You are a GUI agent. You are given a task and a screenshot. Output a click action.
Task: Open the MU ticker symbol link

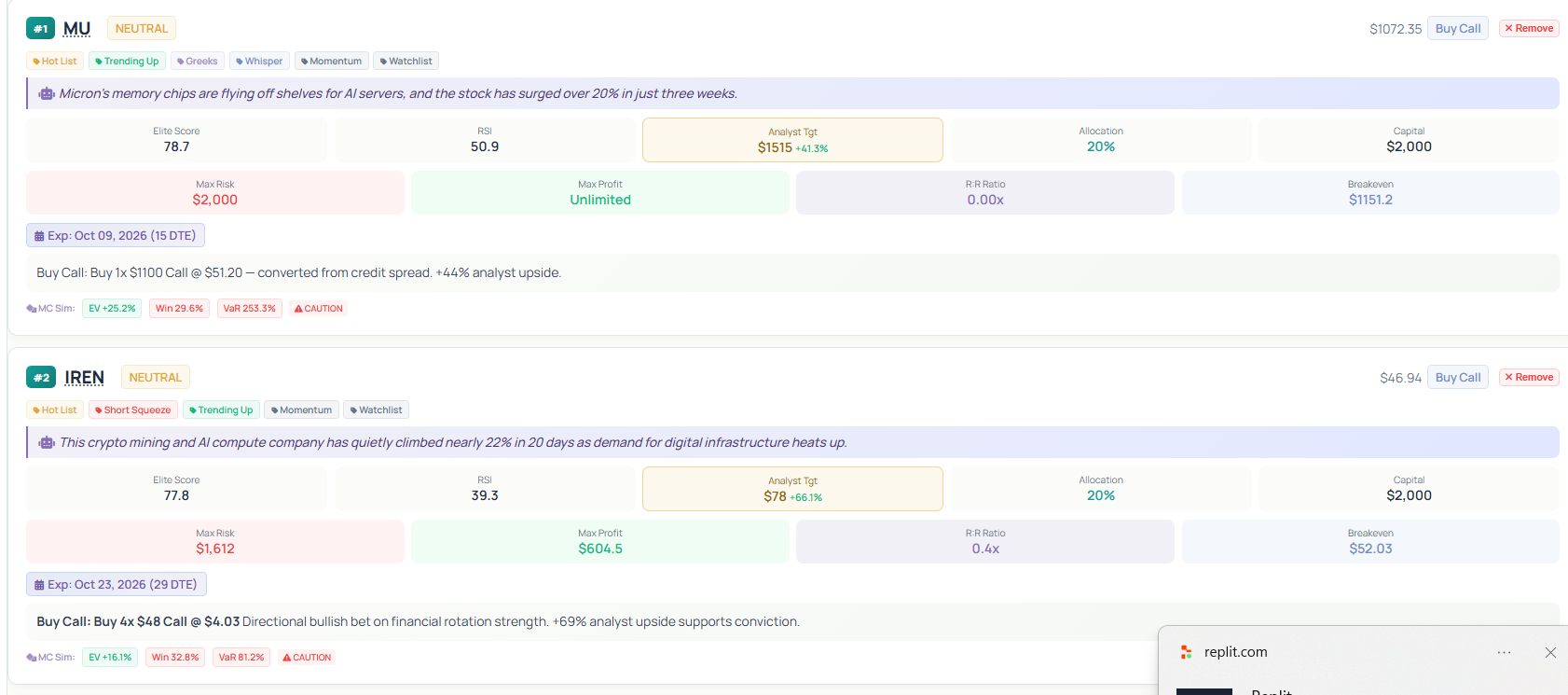[76, 29]
